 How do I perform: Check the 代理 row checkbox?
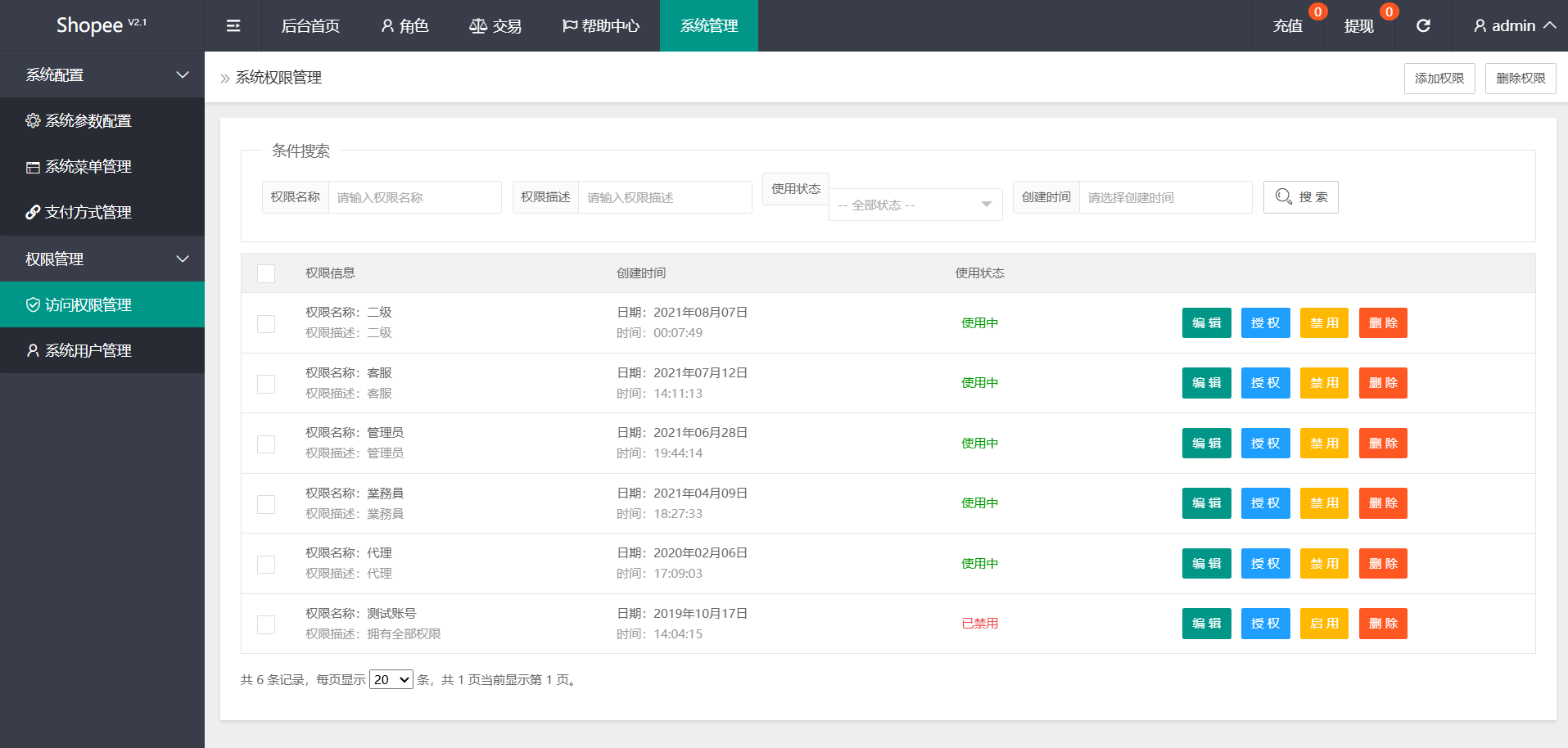266,564
